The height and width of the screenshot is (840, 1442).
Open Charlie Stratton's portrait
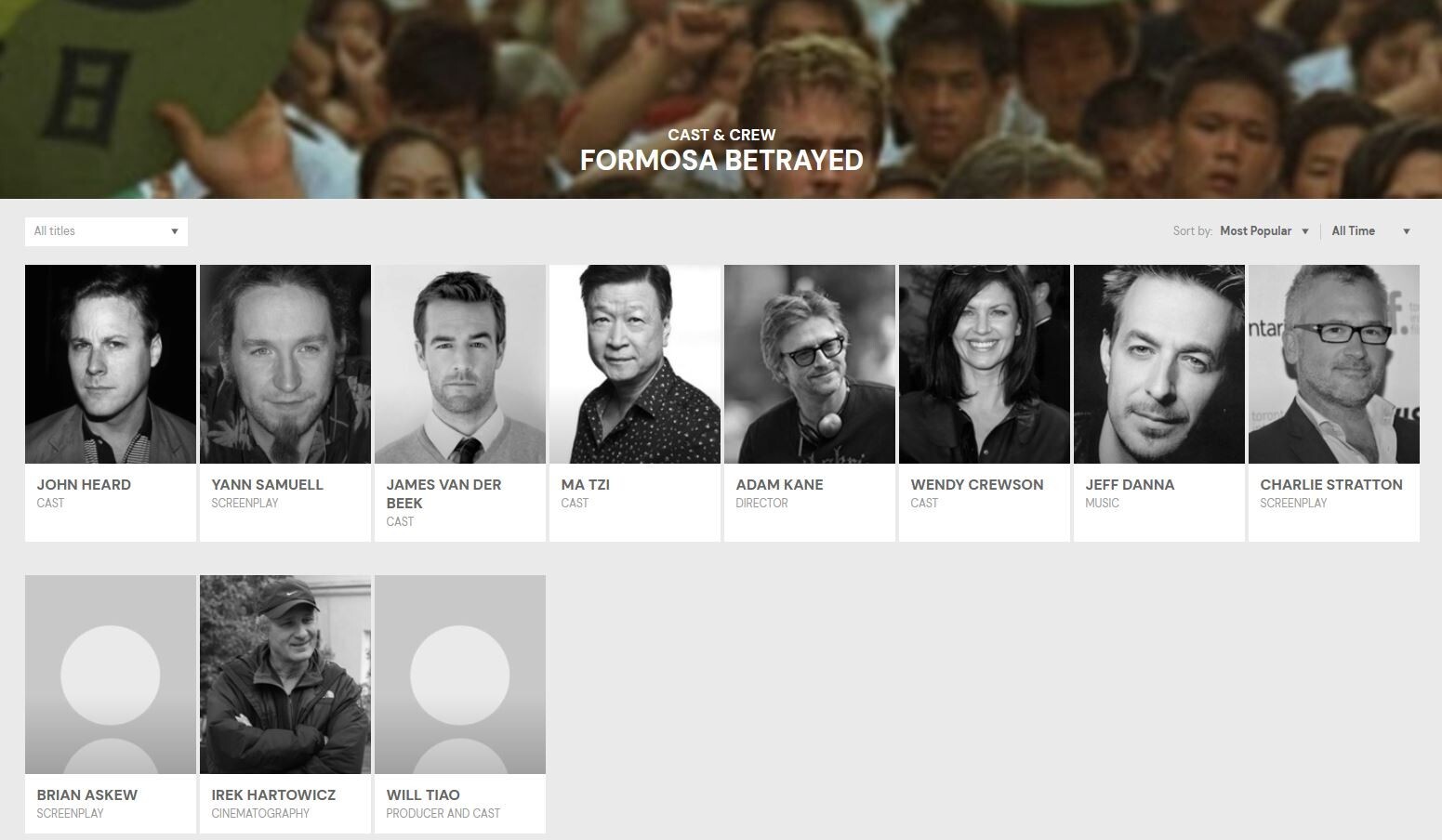1334,364
